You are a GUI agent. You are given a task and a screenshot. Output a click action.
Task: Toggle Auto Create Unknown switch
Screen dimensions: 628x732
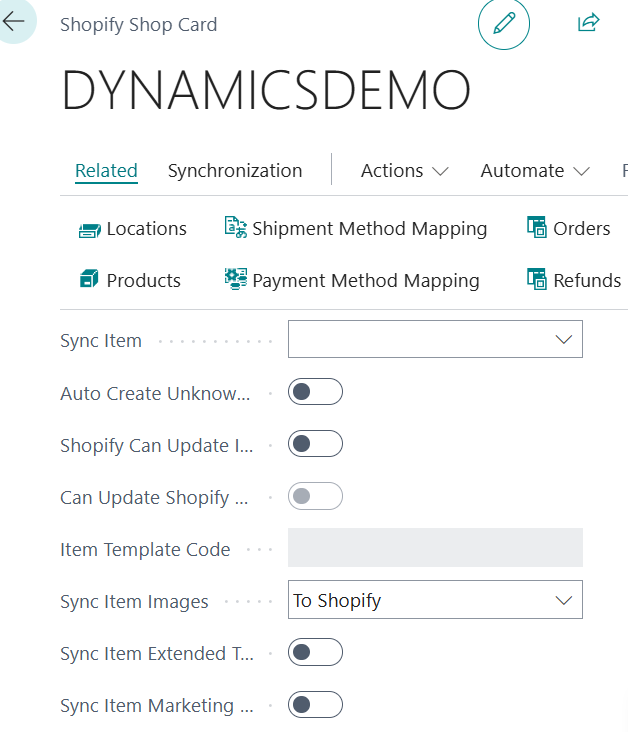315,392
